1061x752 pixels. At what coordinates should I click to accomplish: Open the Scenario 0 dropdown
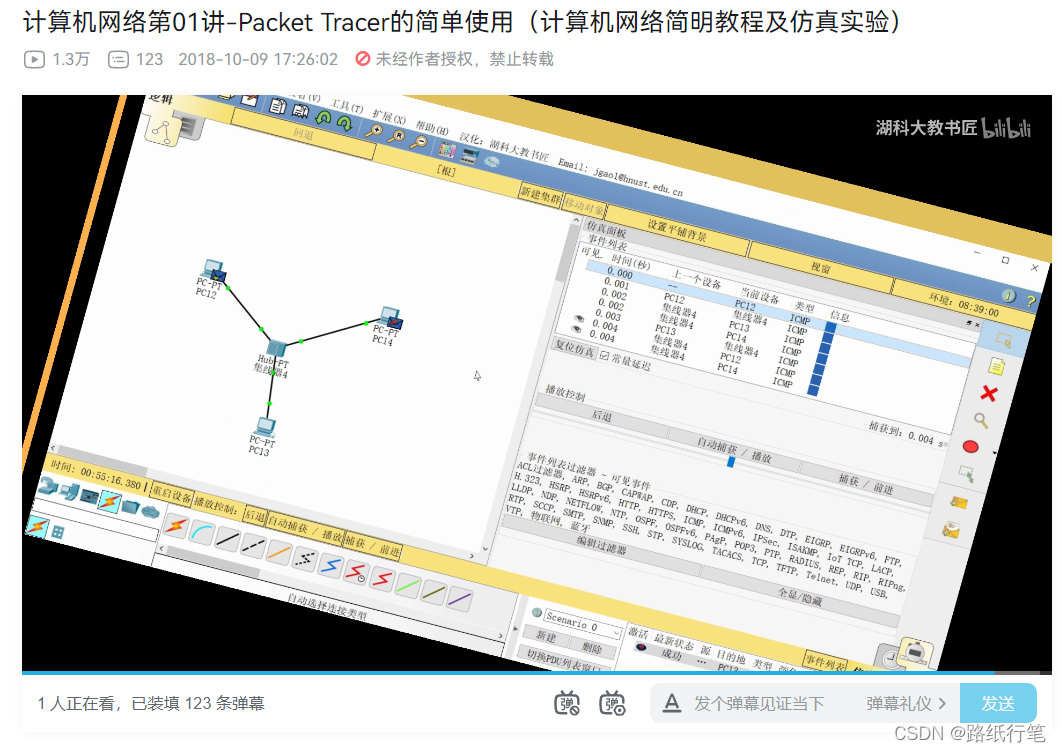pyautogui.click(x=582, y=622)
